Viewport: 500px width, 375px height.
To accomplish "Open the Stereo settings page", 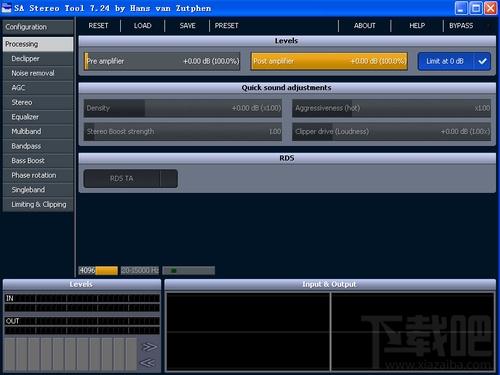I will (38, 102).
